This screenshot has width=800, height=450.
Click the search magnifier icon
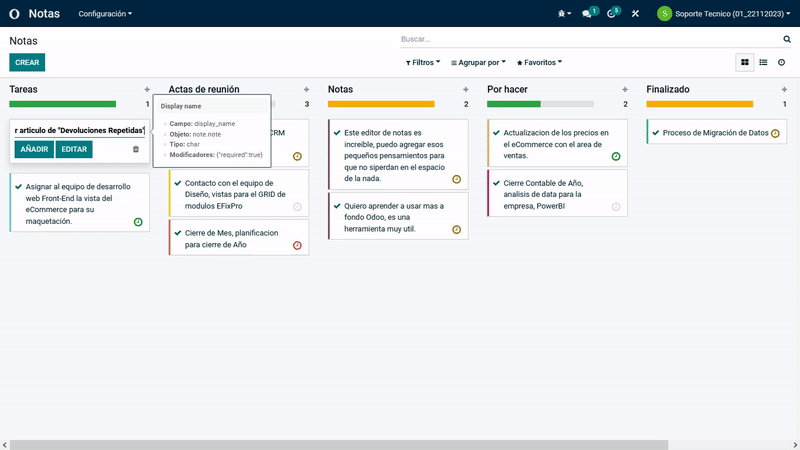point(787,39)
